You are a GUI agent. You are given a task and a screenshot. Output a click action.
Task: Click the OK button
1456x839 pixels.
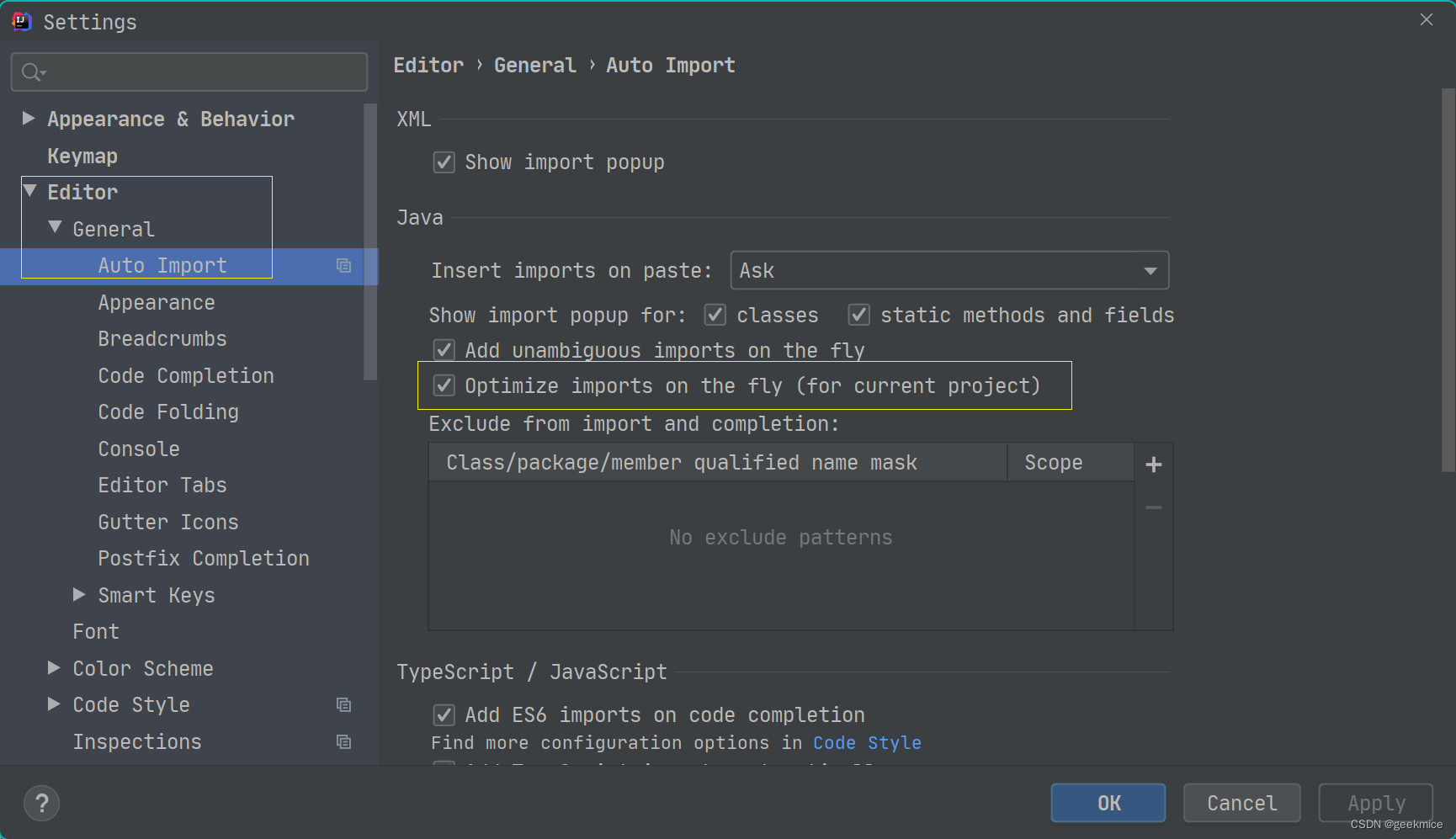click(x=1108, y=804)
